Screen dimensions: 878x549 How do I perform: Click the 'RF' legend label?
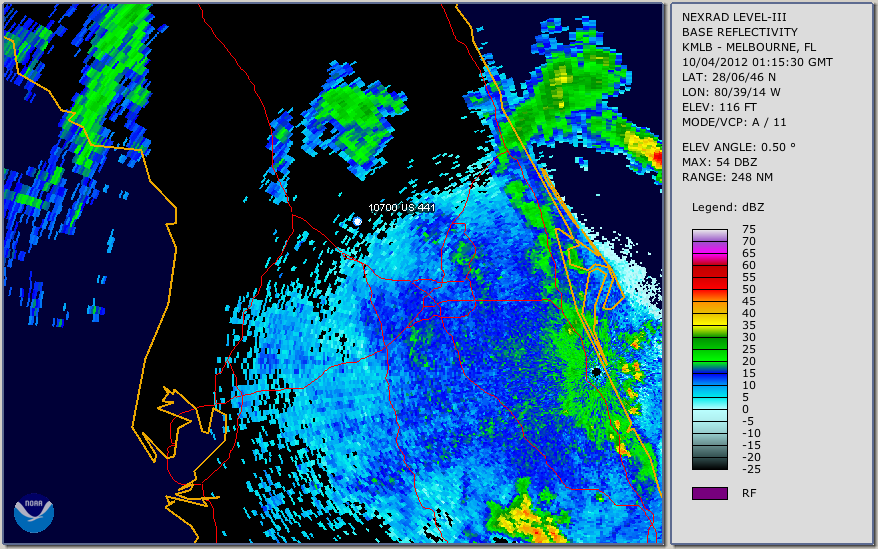pos(749,493)
